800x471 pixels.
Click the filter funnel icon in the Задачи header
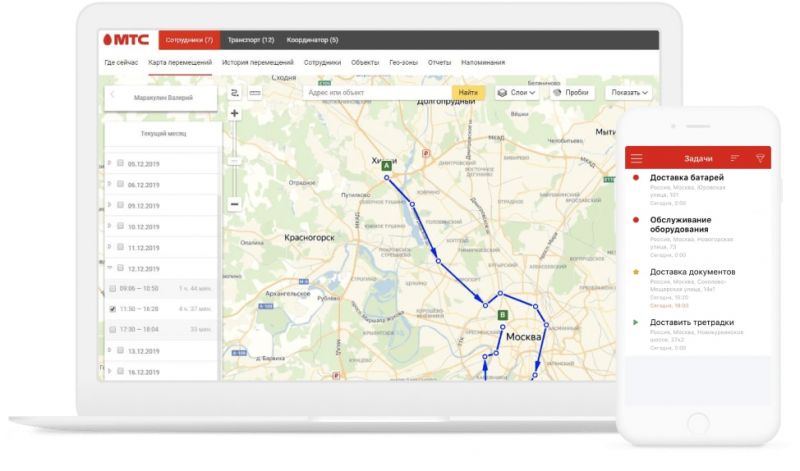click(x=760, y=158)
